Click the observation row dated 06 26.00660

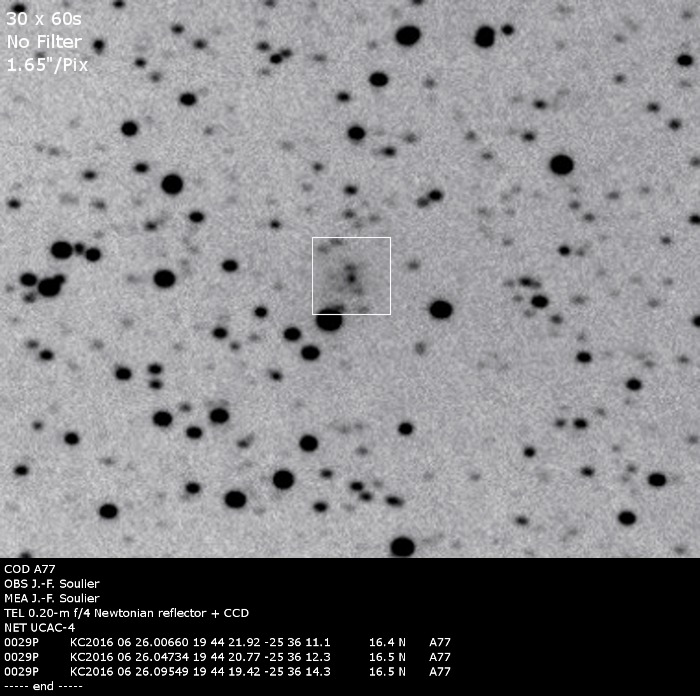pos(227,642)
